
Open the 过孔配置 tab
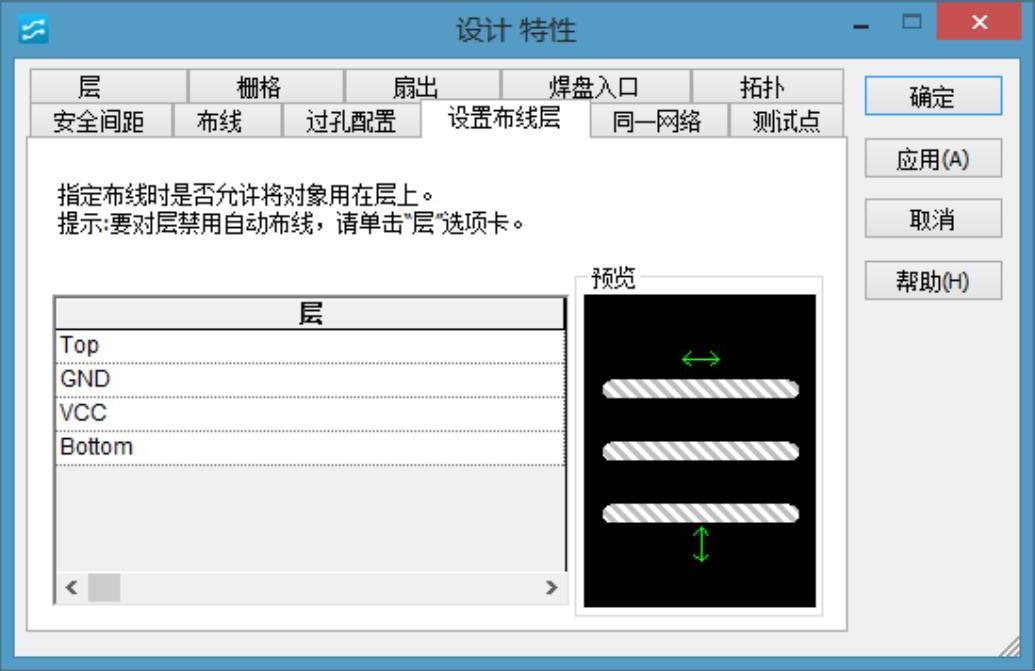pos(352,121)
